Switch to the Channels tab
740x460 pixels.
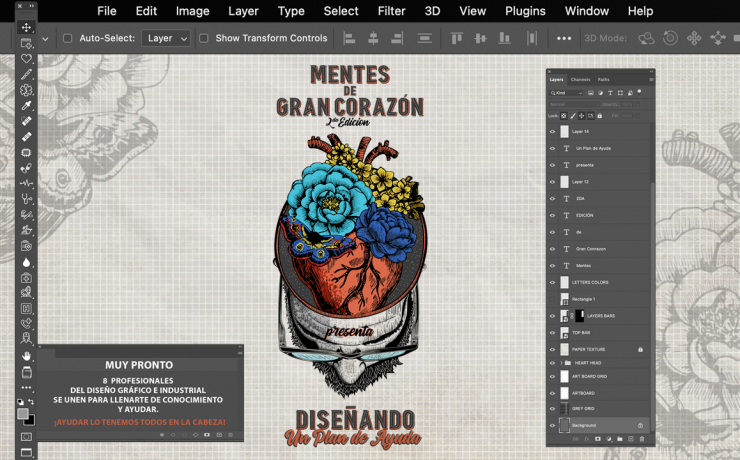[x=580, y=79]
